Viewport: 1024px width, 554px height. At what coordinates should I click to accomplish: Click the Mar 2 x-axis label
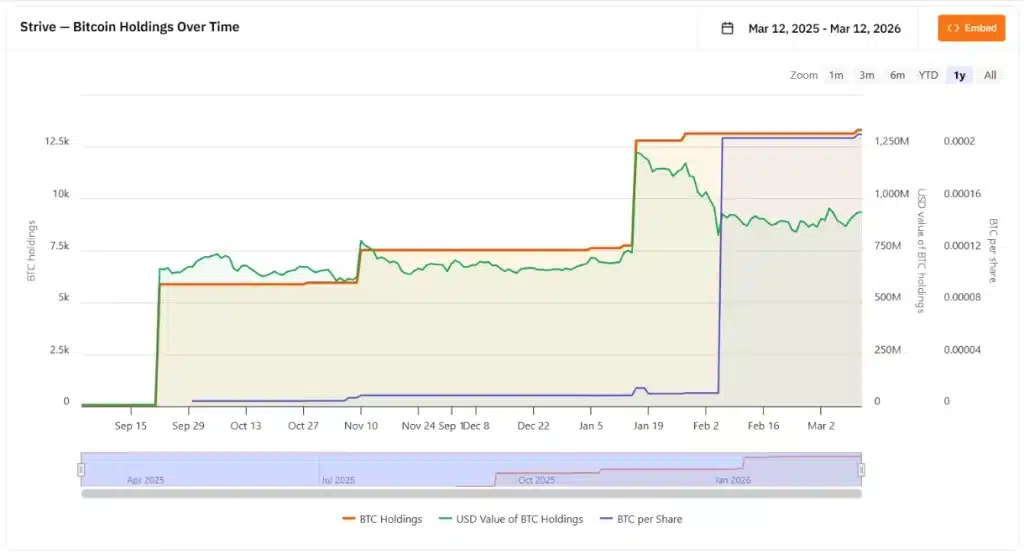point(821,425)
